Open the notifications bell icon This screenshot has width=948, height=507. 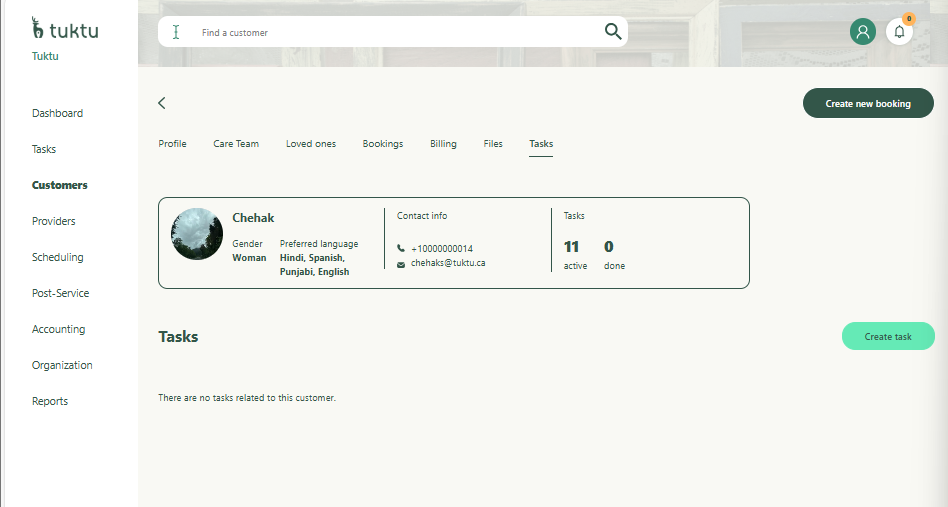pos(899,32)
